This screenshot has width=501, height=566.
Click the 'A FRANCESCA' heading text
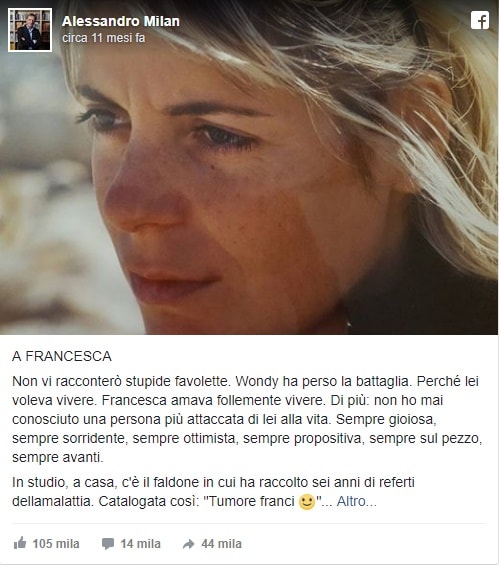click(x=62, y=356)
